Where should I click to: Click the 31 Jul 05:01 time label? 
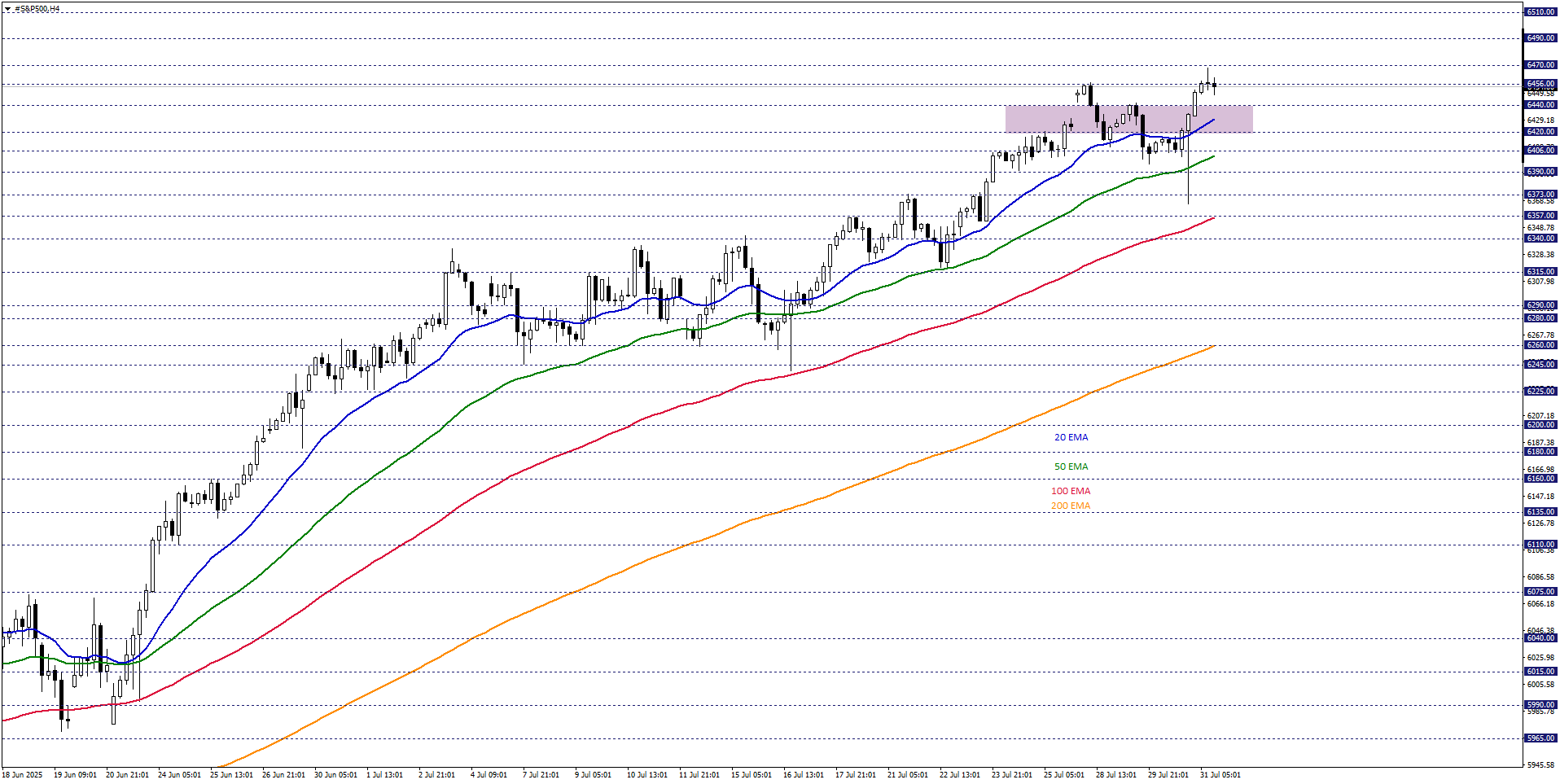[1220, 775]
